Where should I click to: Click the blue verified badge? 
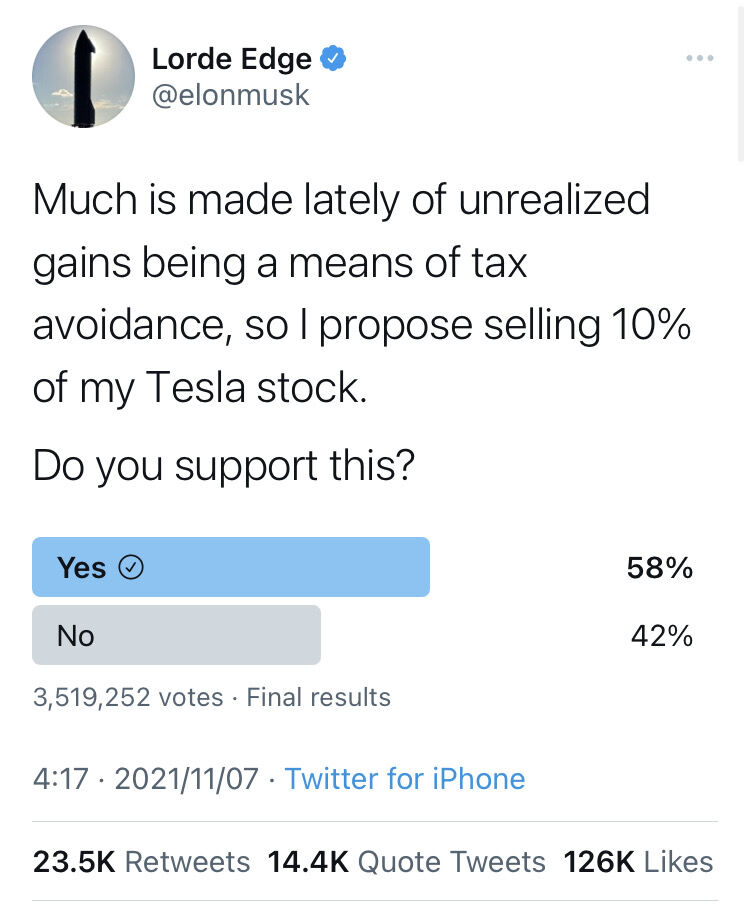click(333, 59)
